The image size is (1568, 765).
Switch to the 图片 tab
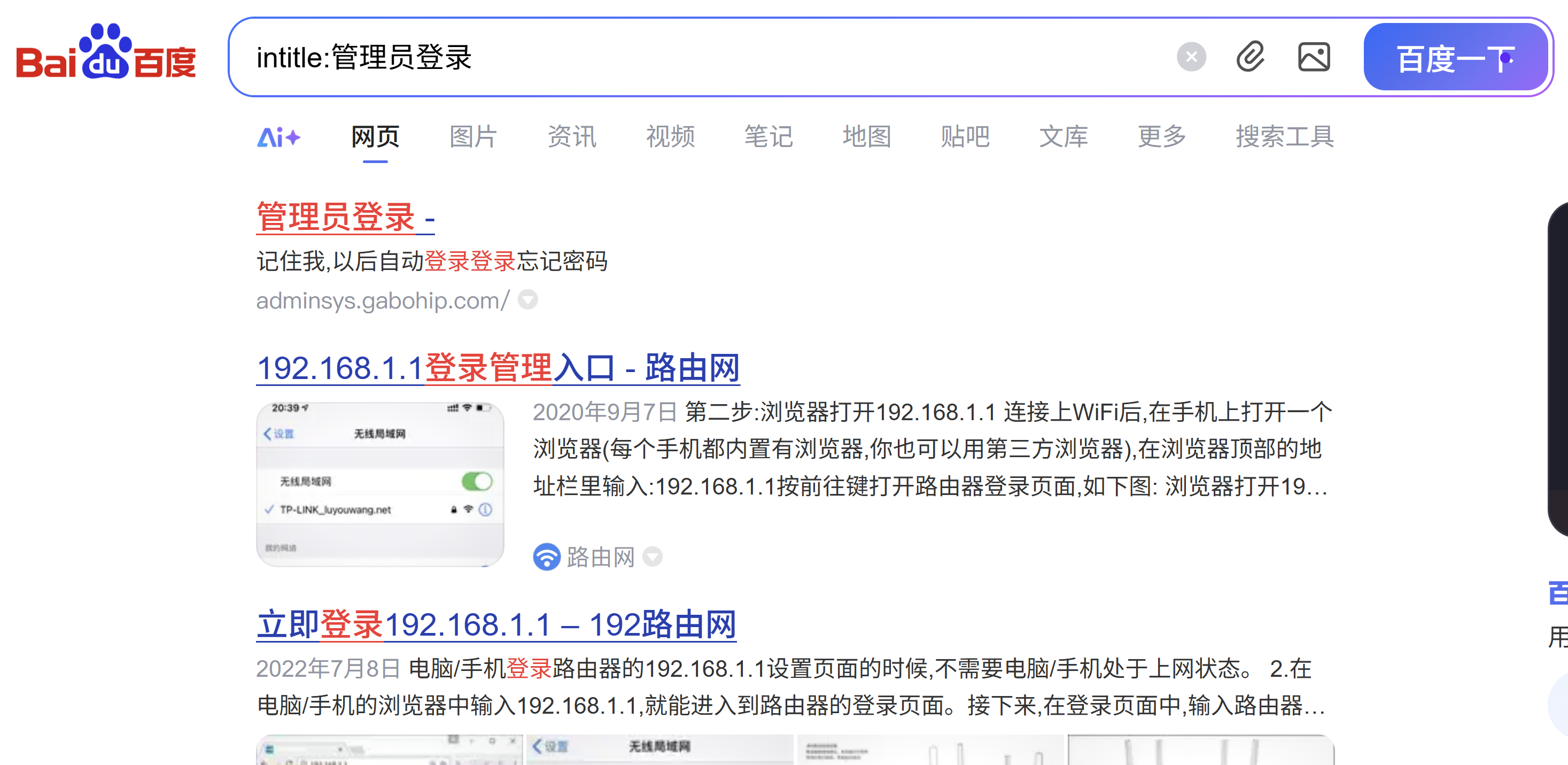click(473, 136)
